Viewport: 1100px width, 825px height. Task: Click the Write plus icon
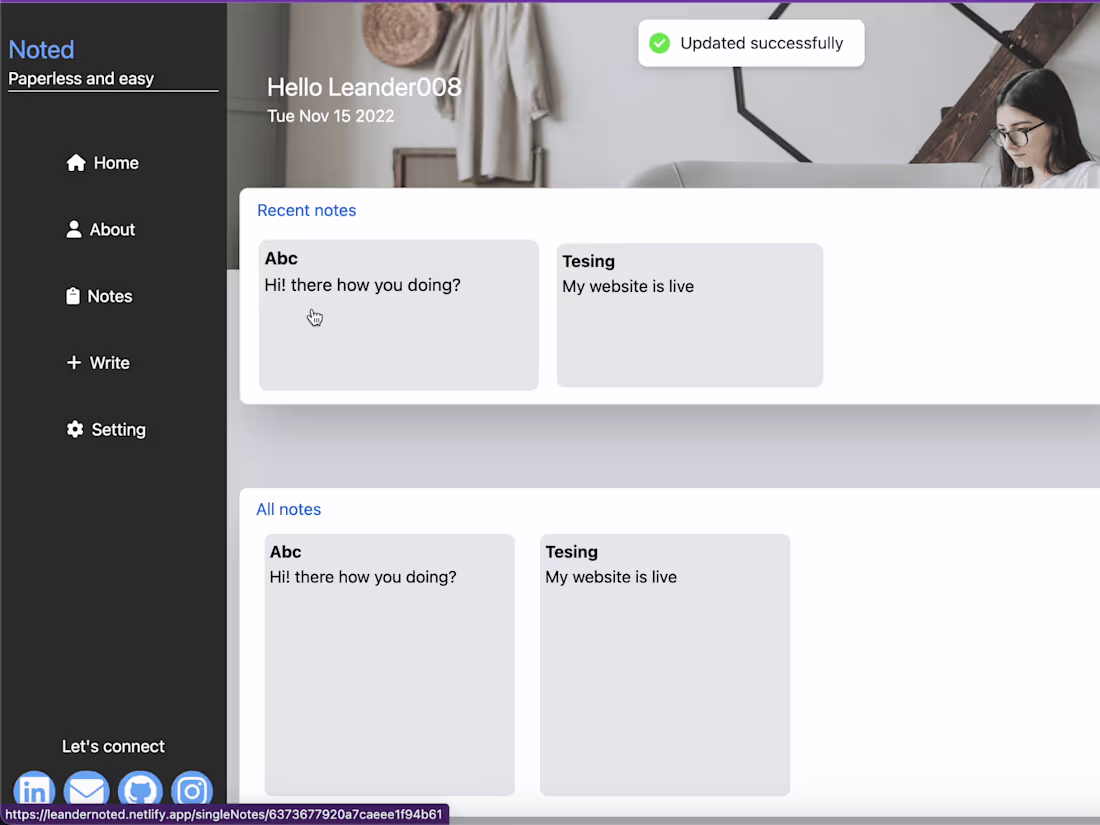pyautogui.click(x=72, y=362)
